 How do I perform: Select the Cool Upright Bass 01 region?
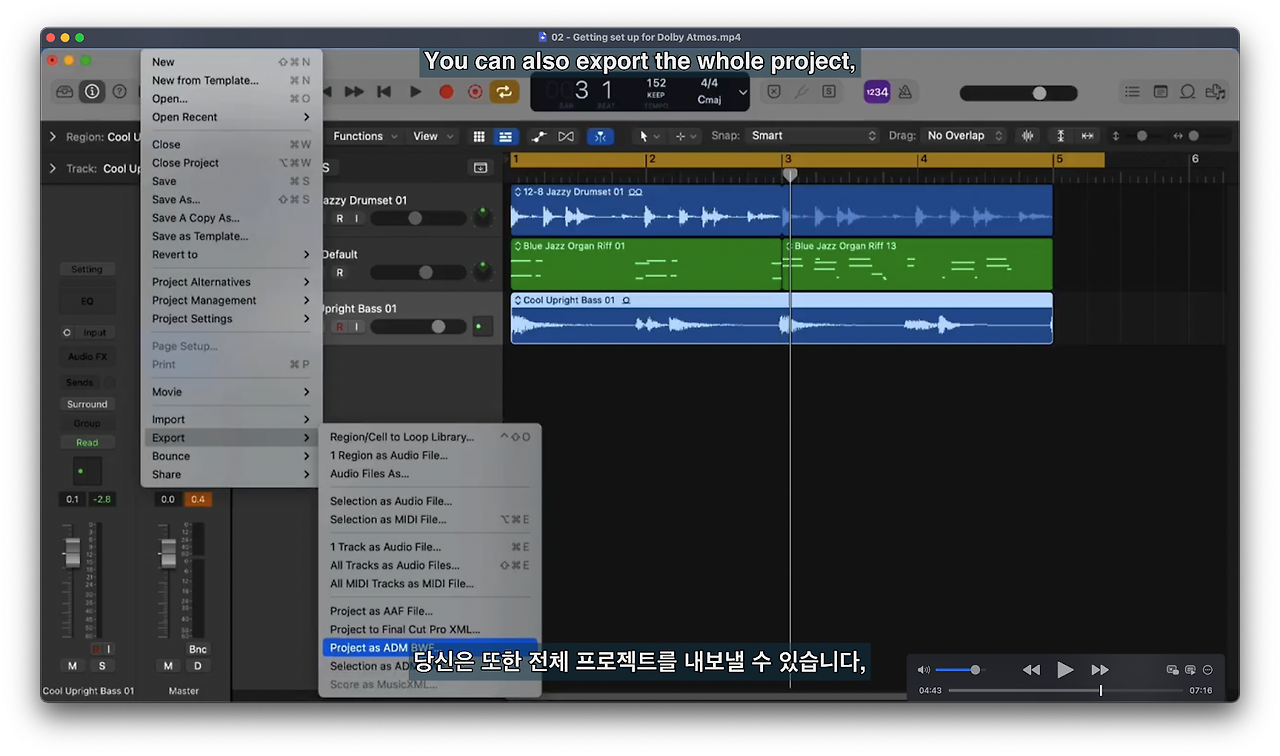[x=781, y=318]
